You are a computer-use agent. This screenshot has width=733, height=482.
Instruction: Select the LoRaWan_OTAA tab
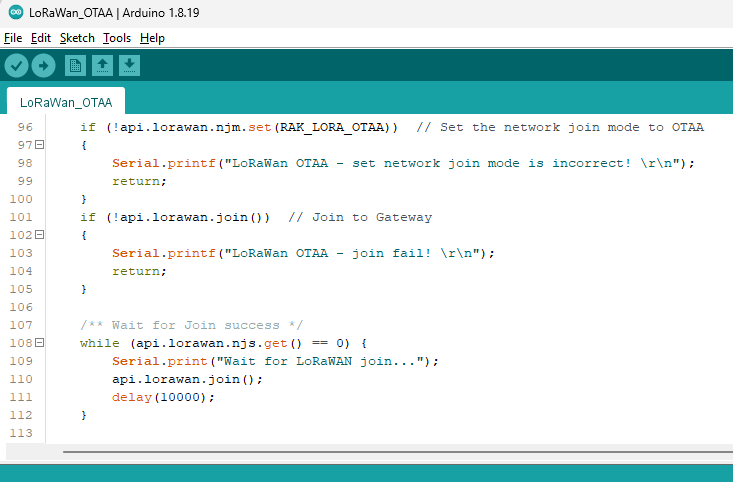pos(66,102)
